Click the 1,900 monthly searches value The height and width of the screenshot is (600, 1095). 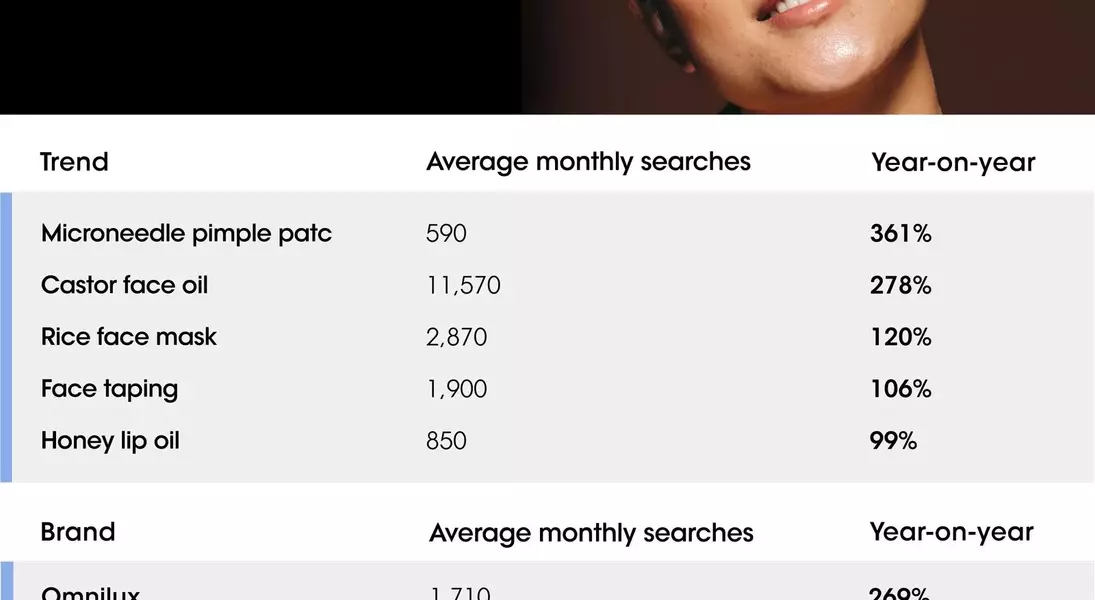[457, 388]
